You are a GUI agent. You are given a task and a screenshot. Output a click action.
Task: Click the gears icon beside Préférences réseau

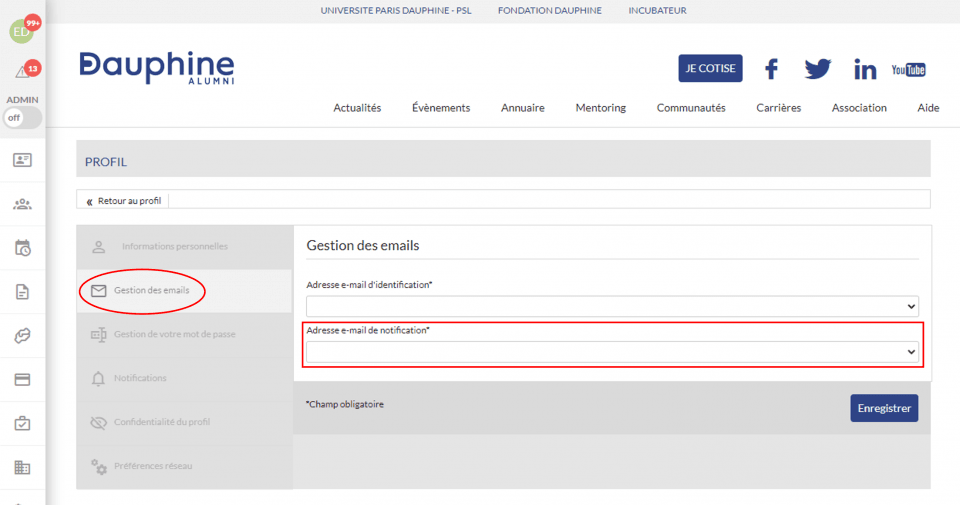[x=99, y=466]
